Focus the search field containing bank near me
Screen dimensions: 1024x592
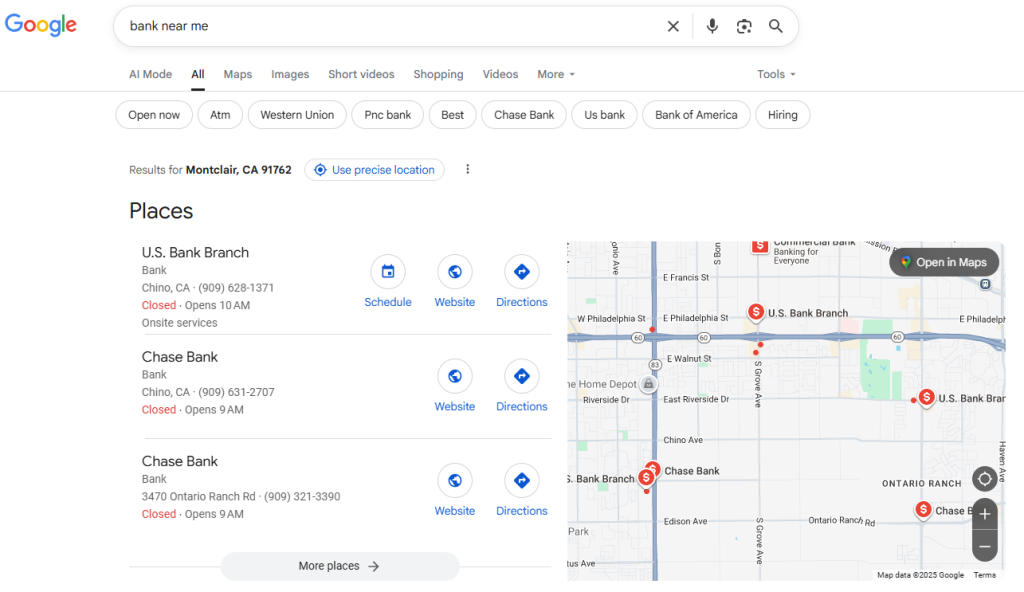[x=392, y=26]
